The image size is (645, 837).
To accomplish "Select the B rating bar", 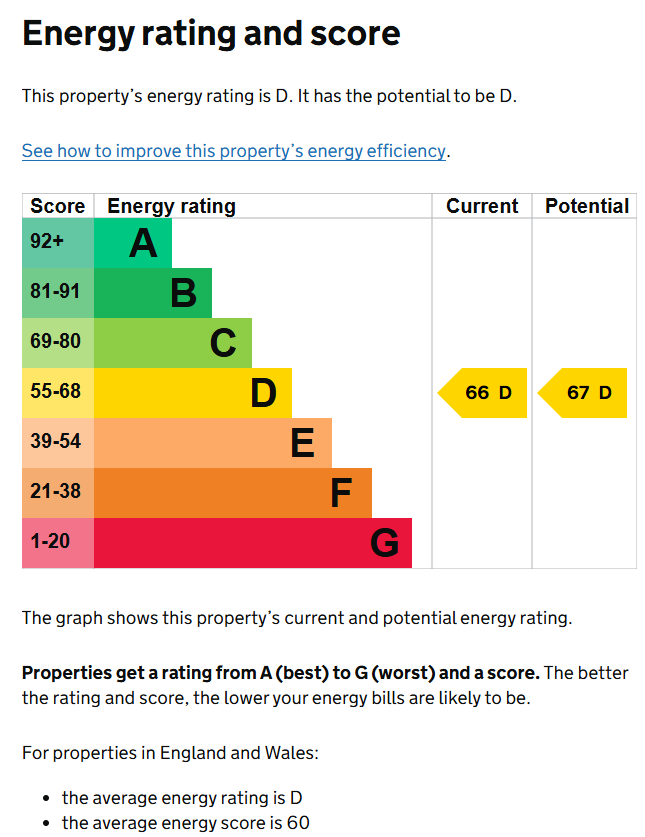I will click(x=153, y=293).
